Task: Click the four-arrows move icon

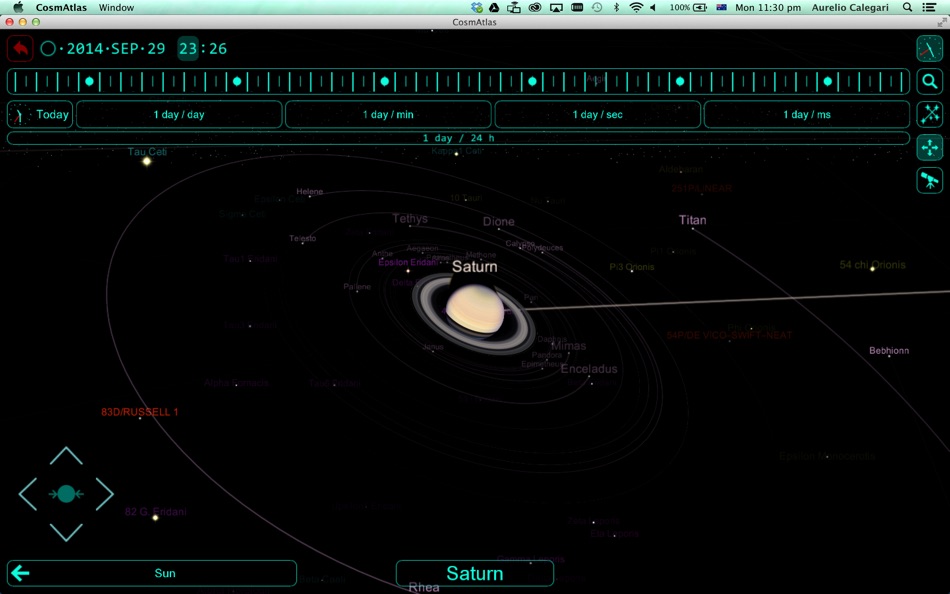Action: pyautogui.click(x=929, y=147)
